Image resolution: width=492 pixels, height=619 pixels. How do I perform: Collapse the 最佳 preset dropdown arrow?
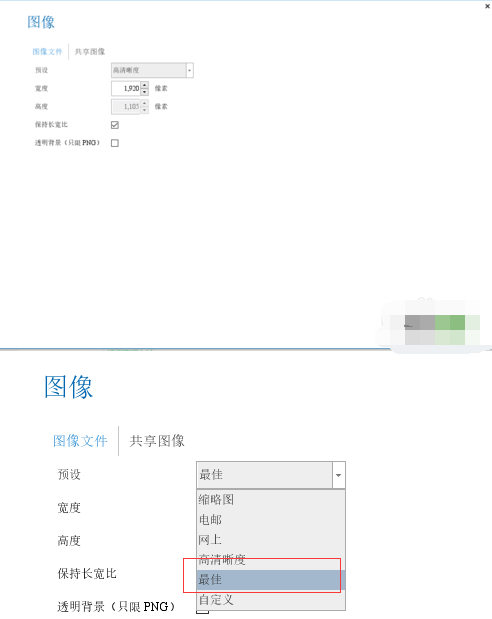338,475
